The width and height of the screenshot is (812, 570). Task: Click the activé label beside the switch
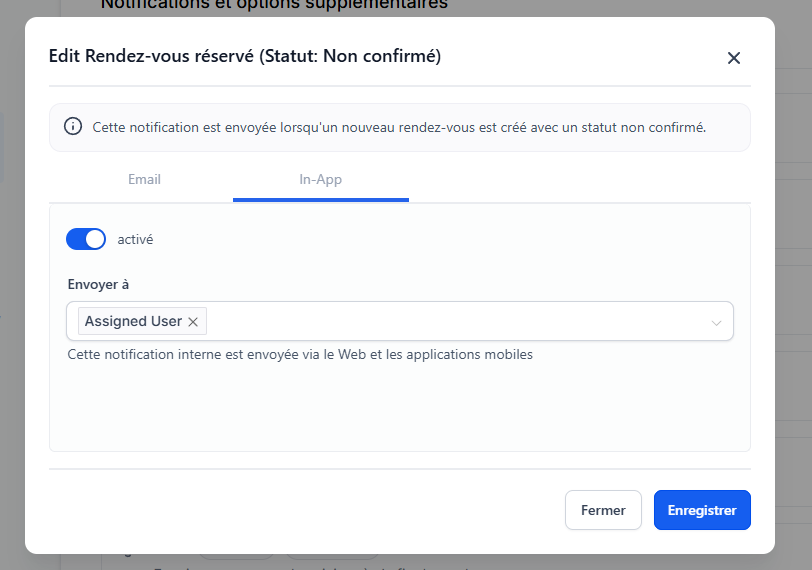pyautogui.click(x=135, y=240)
